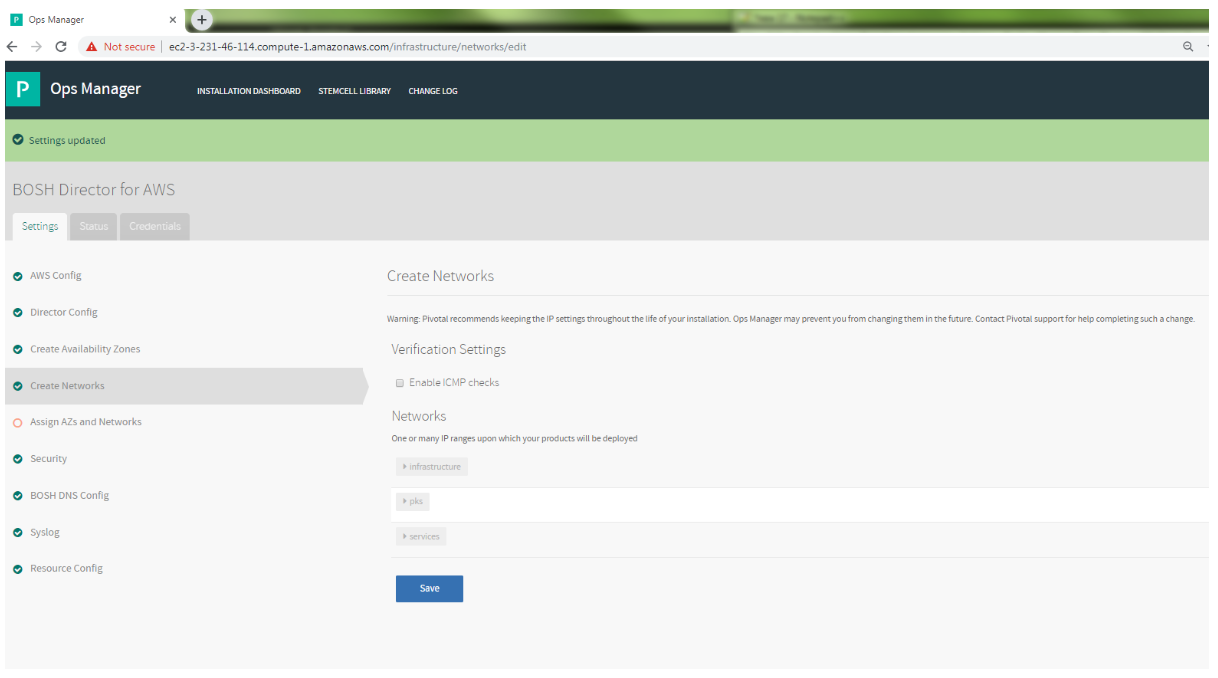The image size is (1218, 678).
Task: Click green check icon beside AWS Config
Action: 18,276
